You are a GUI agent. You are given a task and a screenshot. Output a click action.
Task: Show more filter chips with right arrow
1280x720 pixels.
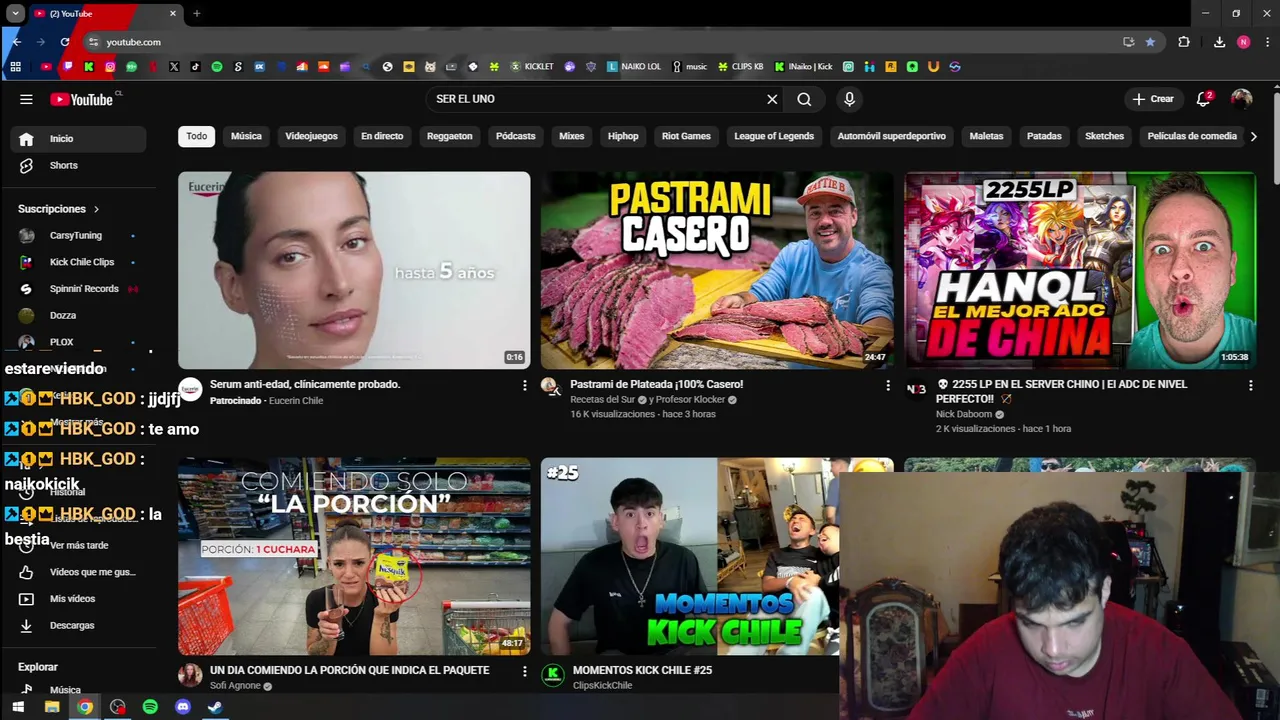pos(1253,136)
